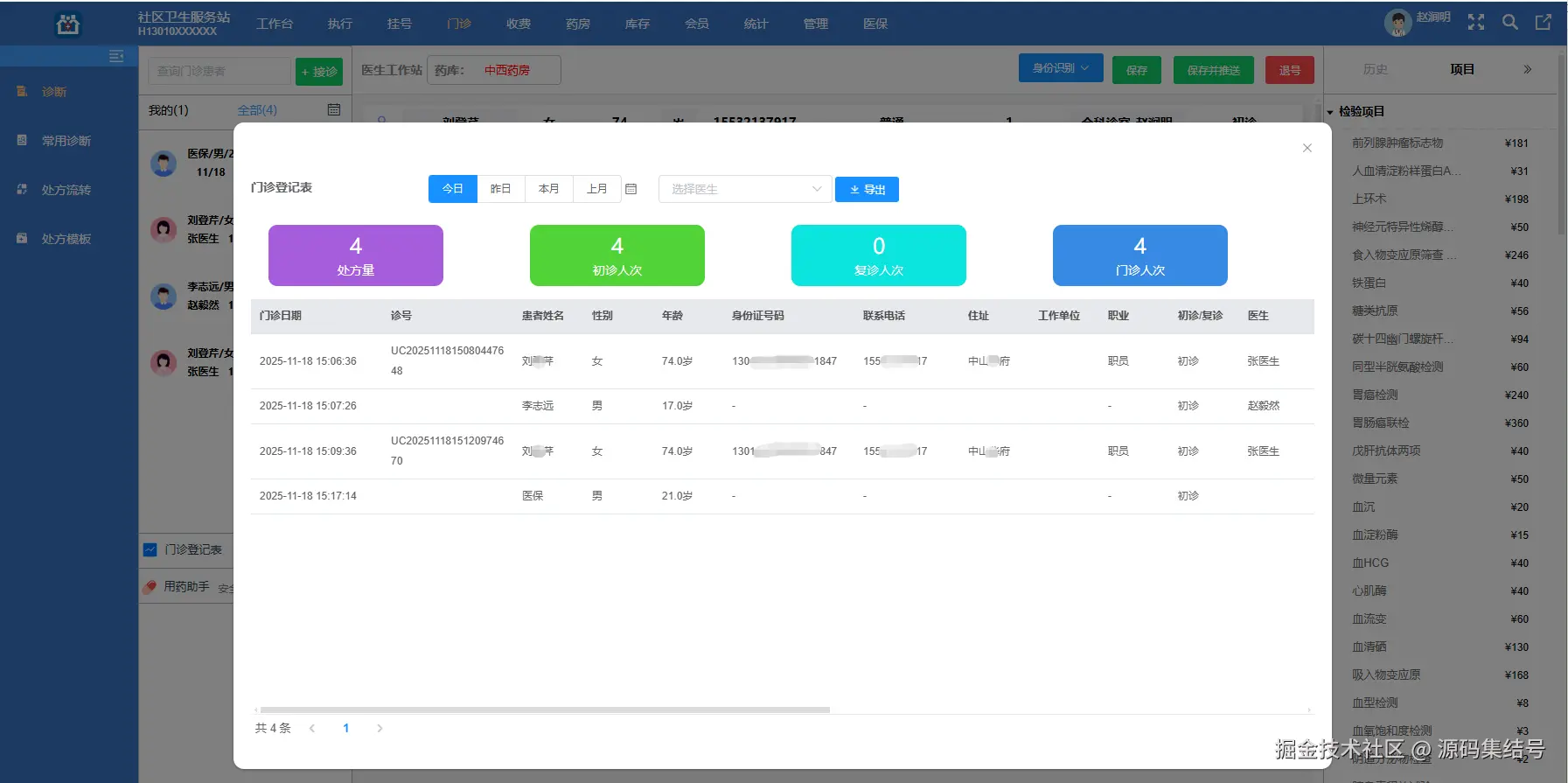The height and width of the screenshot is (783, 1568).
Task: Close the 门诊登记表 dialog
Action: coord(1307,148)
